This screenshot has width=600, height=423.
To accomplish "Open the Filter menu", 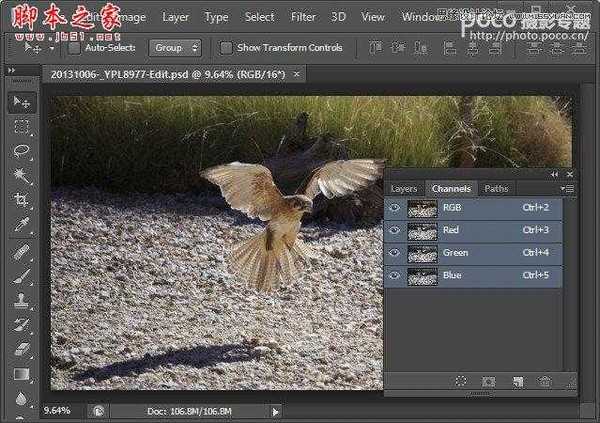I will (303, 17).
